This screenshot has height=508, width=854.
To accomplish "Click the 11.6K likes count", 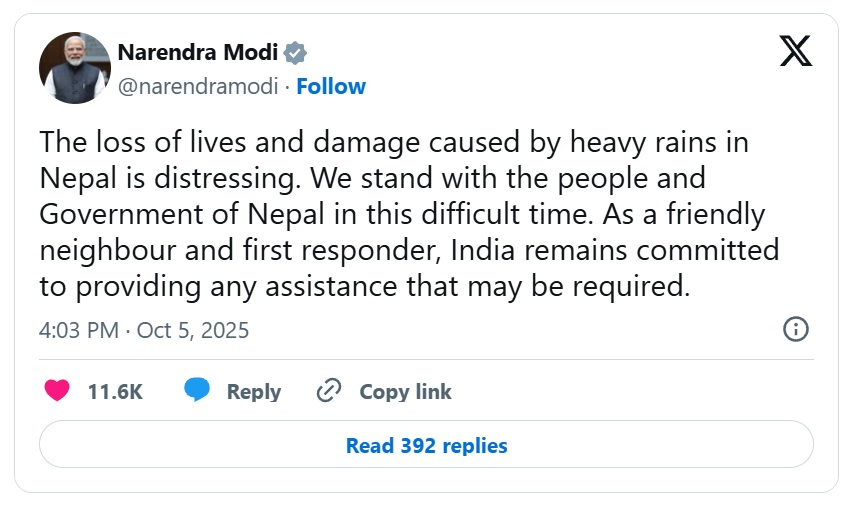I will click(115, 392).
